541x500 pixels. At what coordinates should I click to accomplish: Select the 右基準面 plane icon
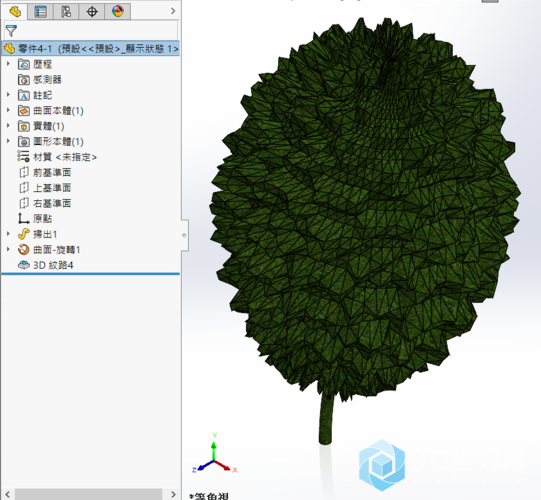(24, 203)
